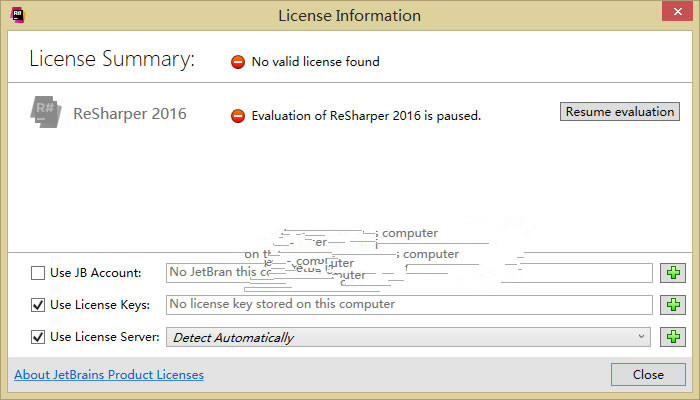Close the License Information window via red X
Image resolution: width=700 pixels, height=400 pixels.
tap(677, 12)
